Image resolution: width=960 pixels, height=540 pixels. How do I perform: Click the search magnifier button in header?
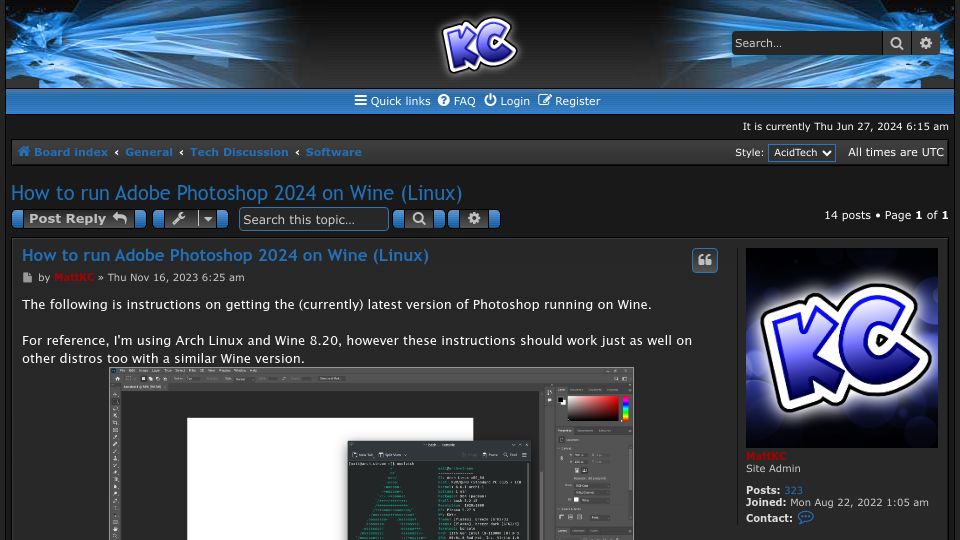pos(896,43)
